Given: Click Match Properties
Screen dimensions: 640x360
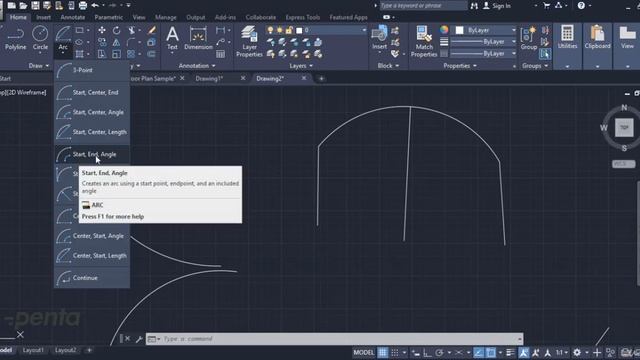Looking at the screenshot, I should tap(424, 41).
